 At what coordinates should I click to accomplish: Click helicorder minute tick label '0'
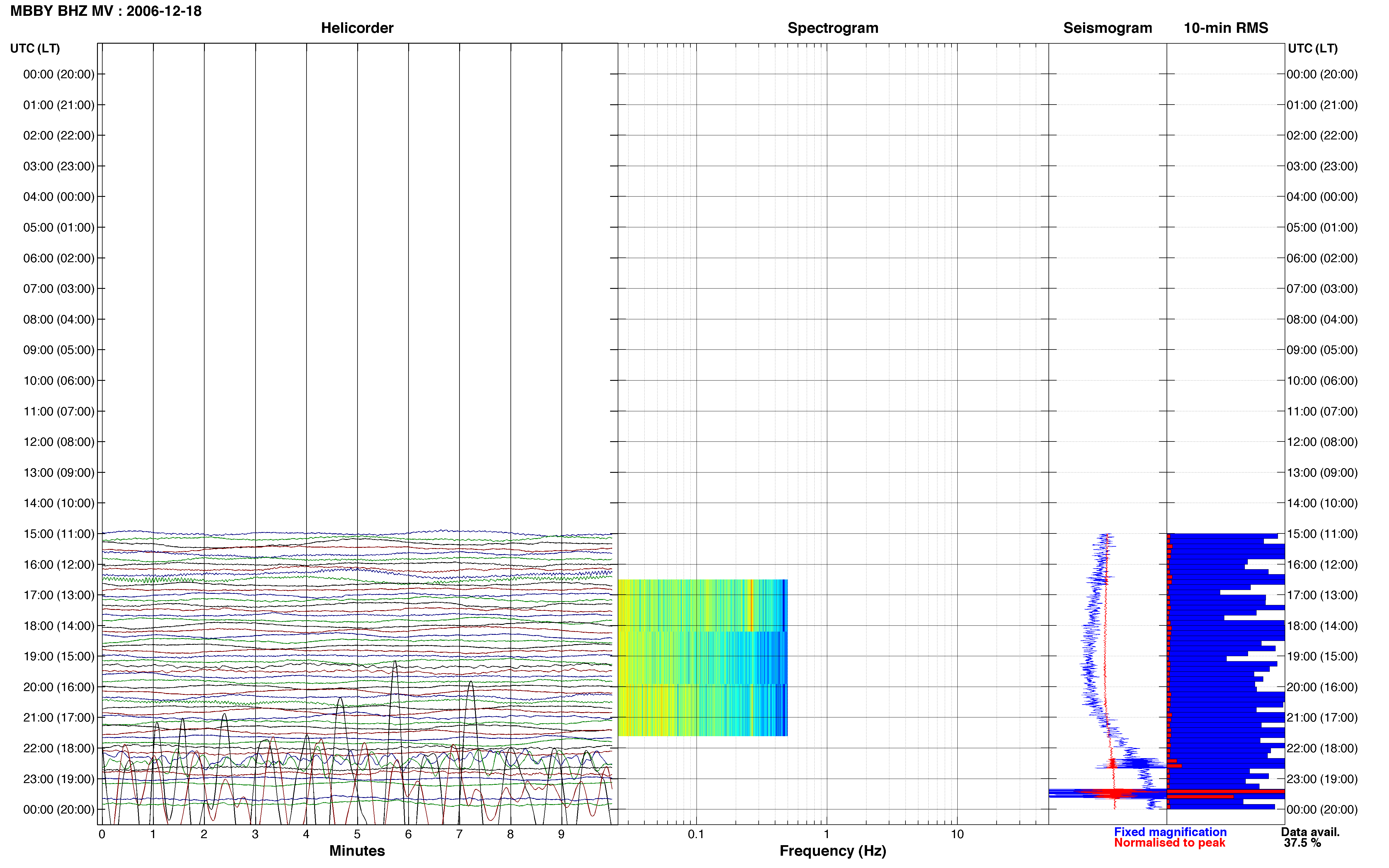[102, 834]
